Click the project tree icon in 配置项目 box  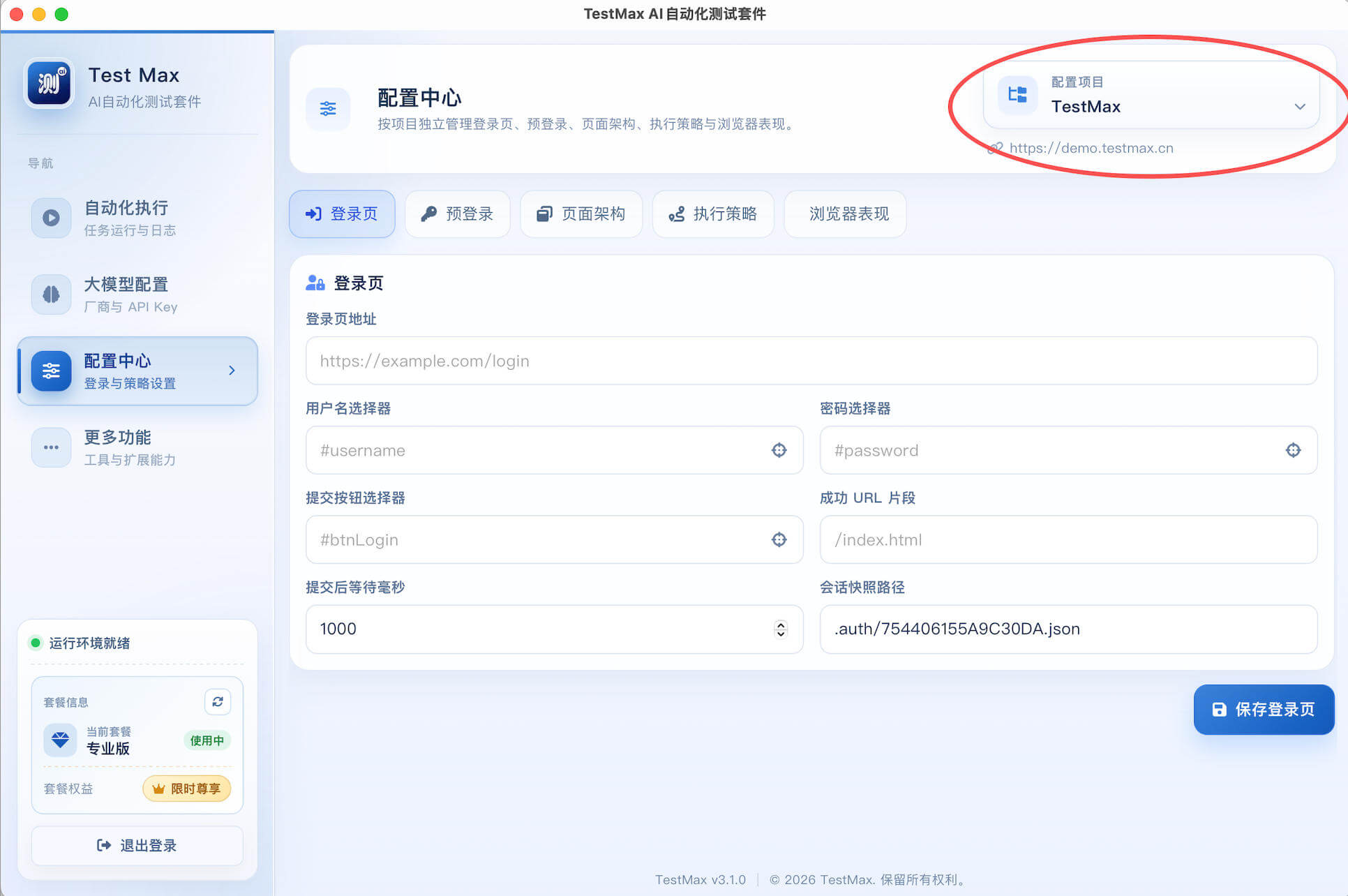click(x=1017, y=94)
